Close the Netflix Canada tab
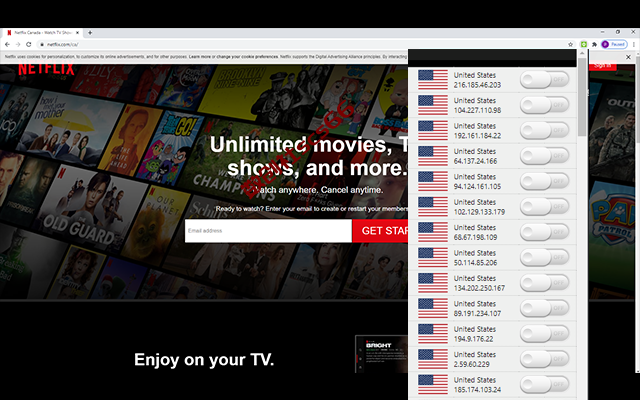The height and width of the screenshot is (400, 640). tap(78, 33)
